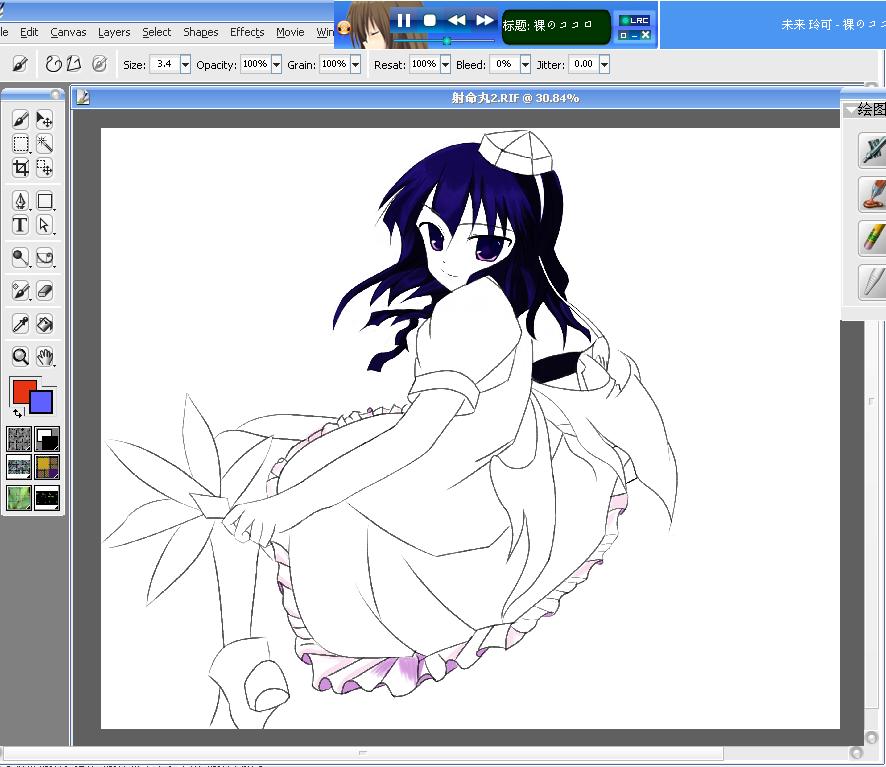Expand the Grain dropdown
The height and width of the screenshot is (767, 886).
click(x=355, y=64)
